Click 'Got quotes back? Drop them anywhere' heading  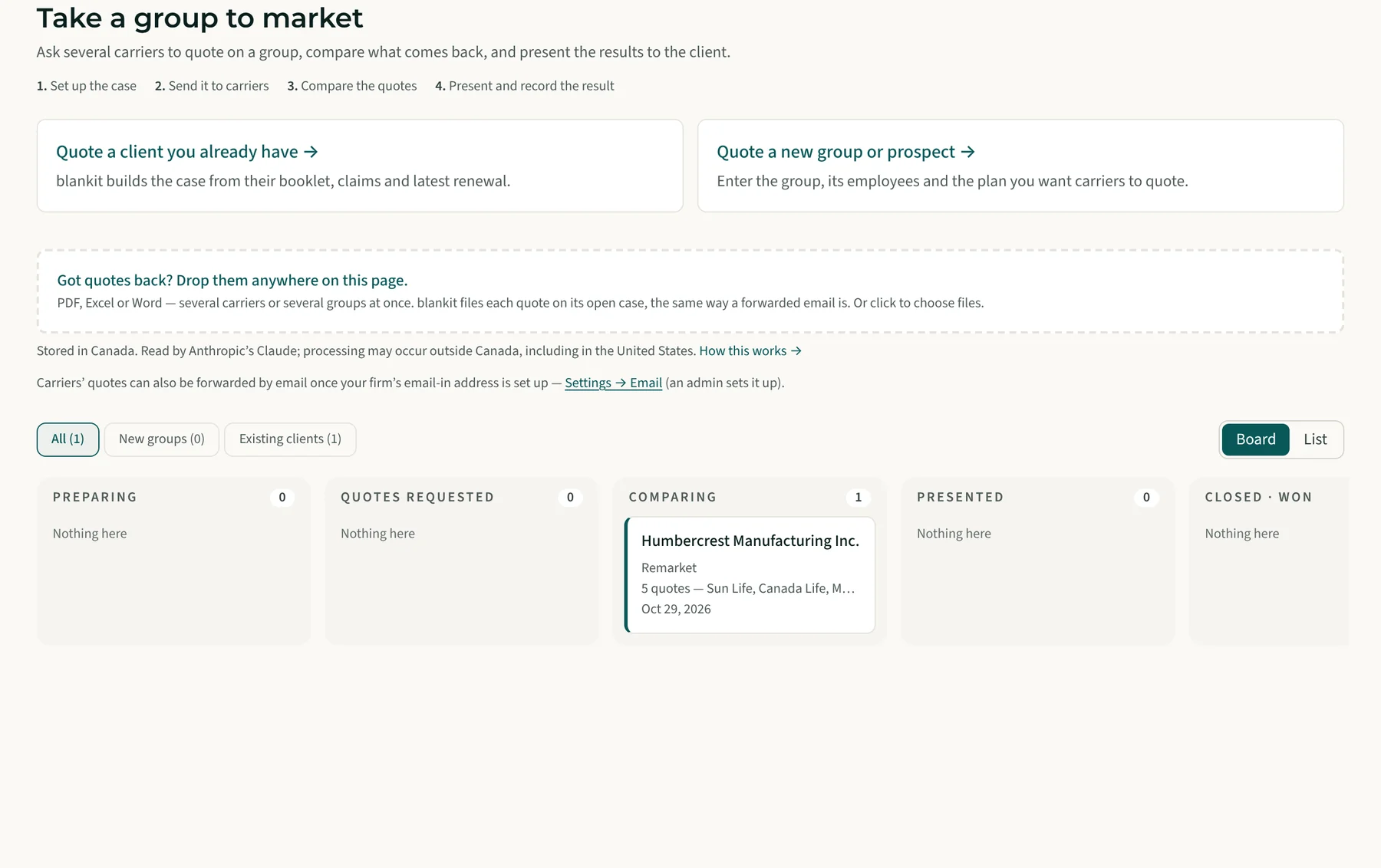pos(232,280)
